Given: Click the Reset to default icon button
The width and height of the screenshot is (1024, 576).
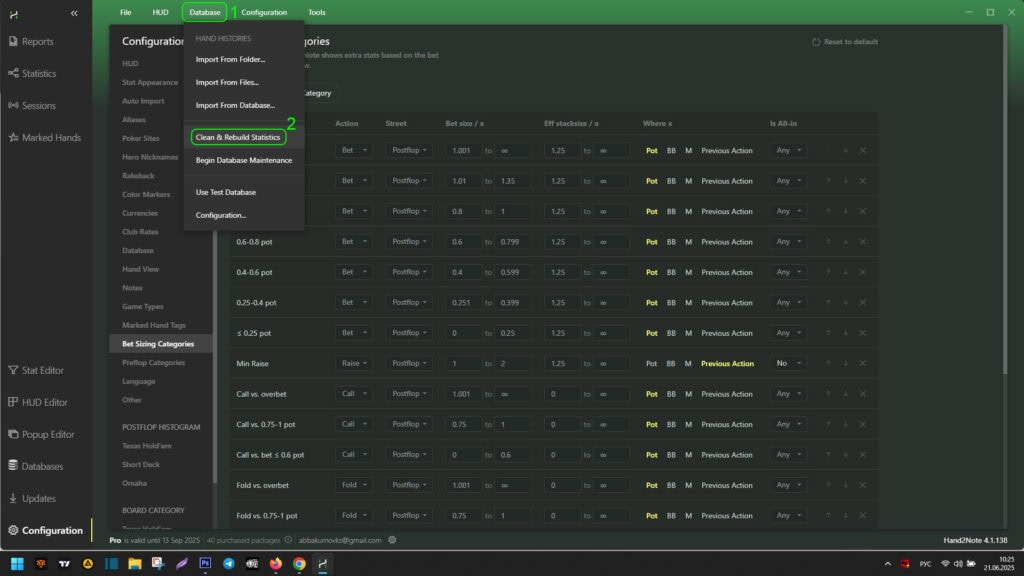Looking at the screenshot, I should pyautogui.click(x=816, y=42).
